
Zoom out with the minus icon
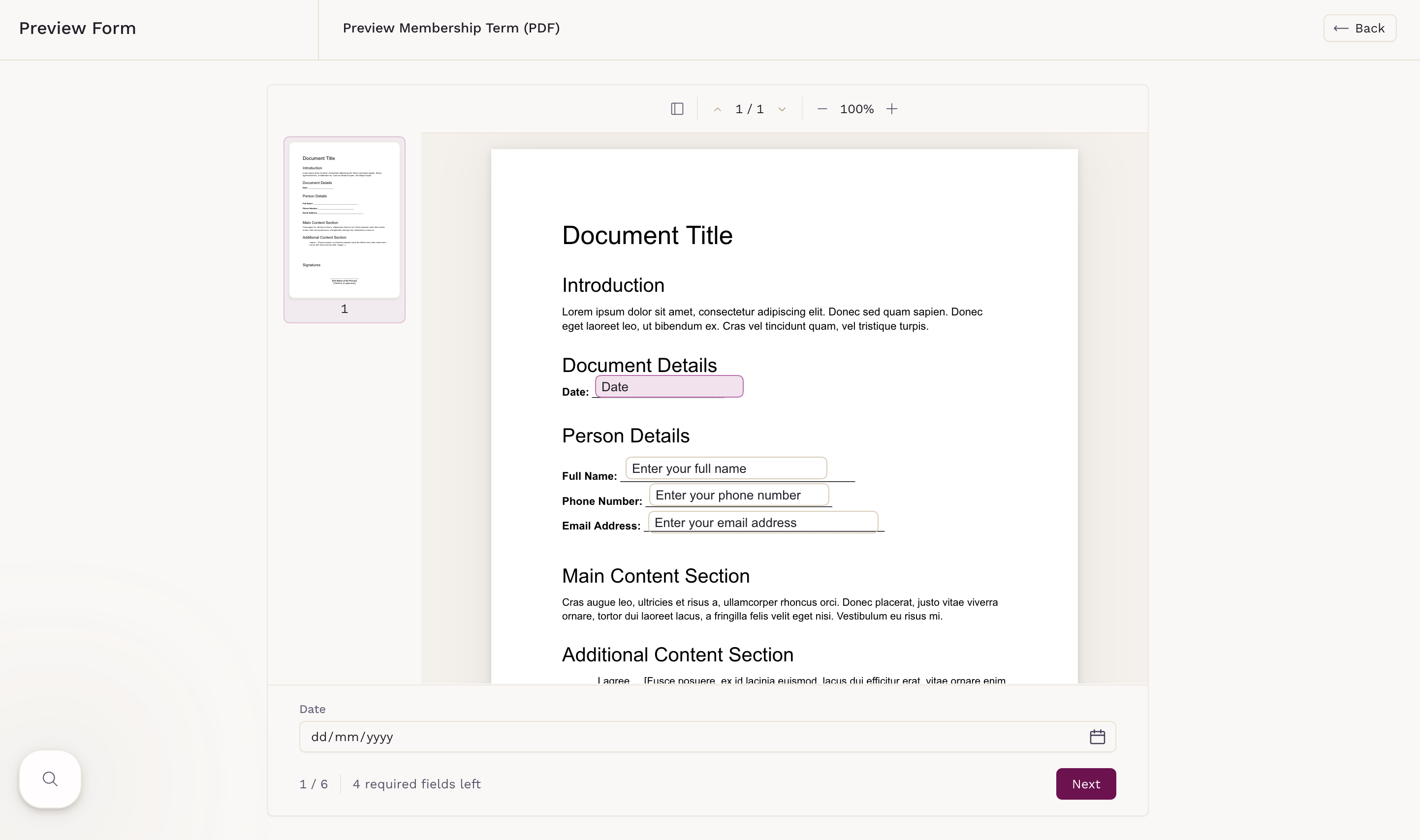[x=822, y=109]
